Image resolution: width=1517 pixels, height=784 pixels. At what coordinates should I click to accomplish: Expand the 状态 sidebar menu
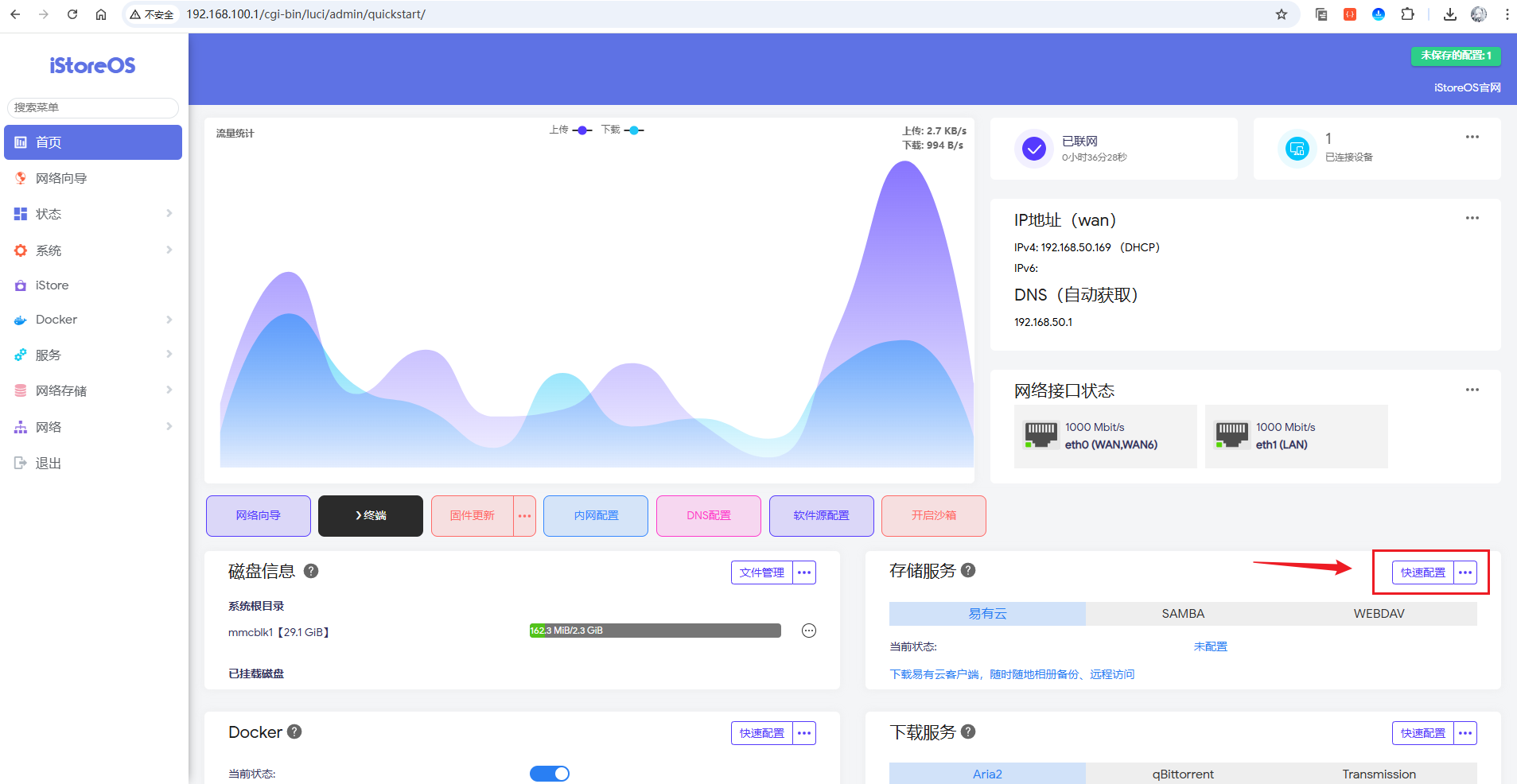[x=93, y=214]
